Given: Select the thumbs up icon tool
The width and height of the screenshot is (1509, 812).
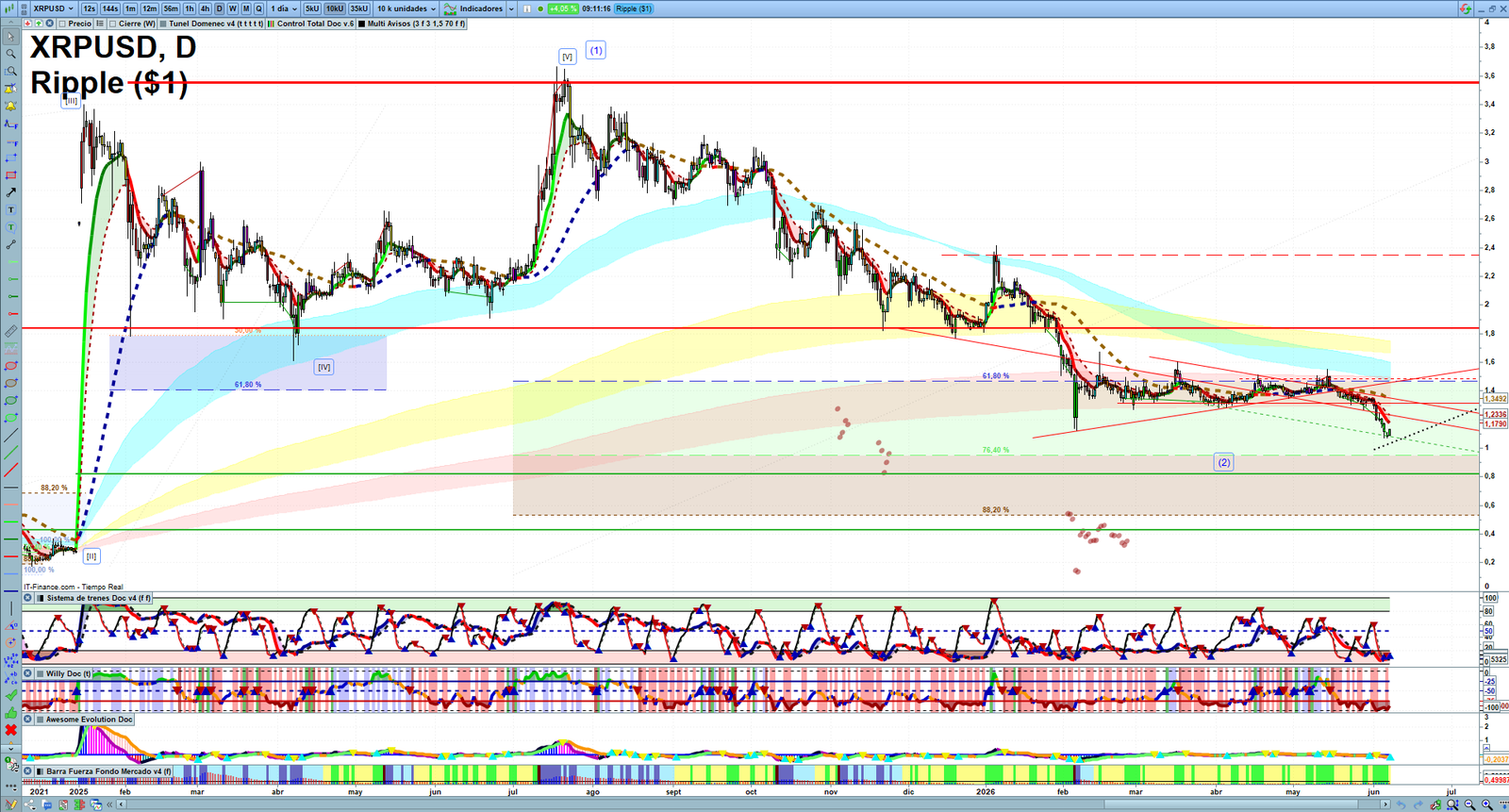Looking at the screenshot, I should (x=10, y=714).
